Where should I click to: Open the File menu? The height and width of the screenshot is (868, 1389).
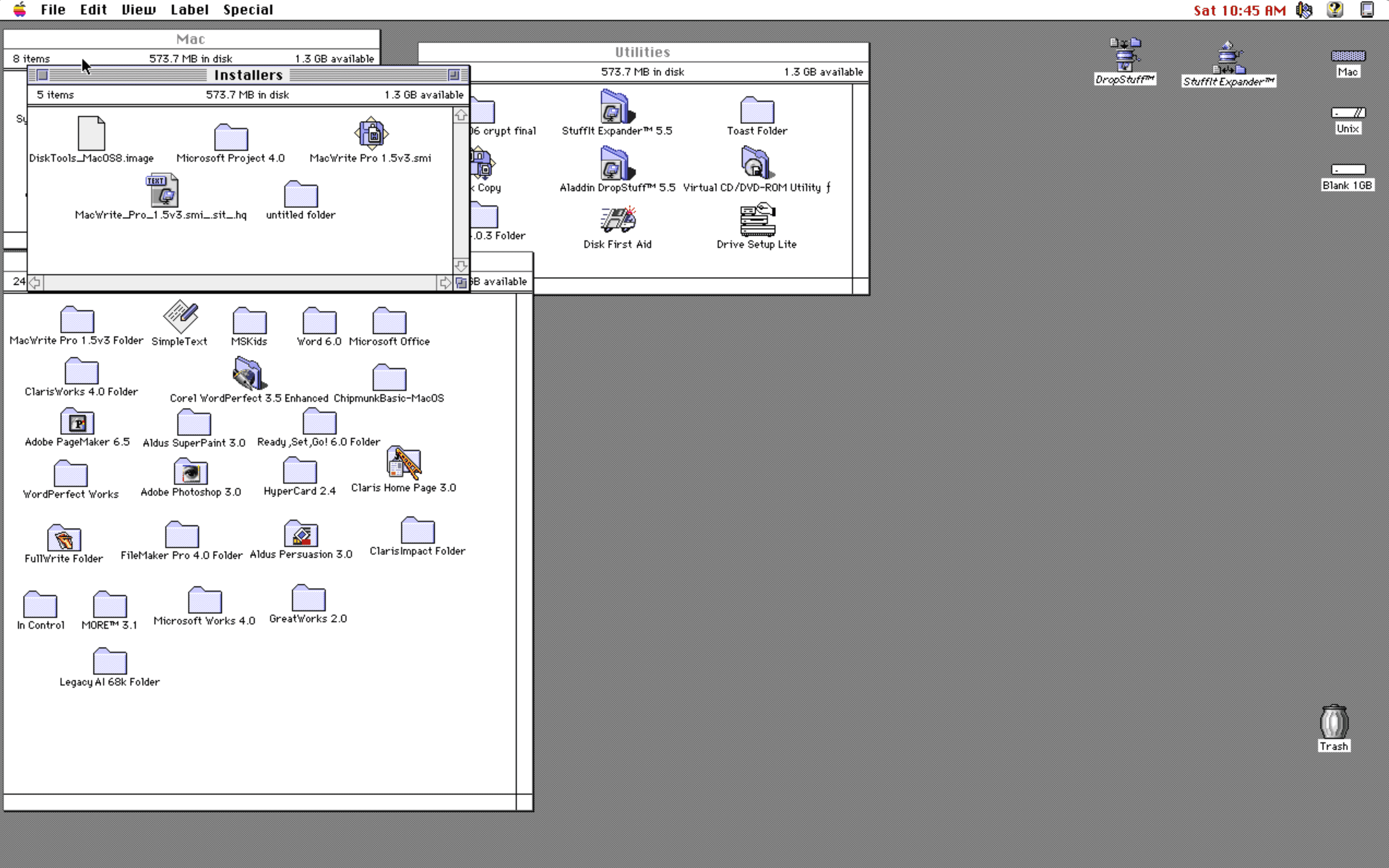click(53, 10)
